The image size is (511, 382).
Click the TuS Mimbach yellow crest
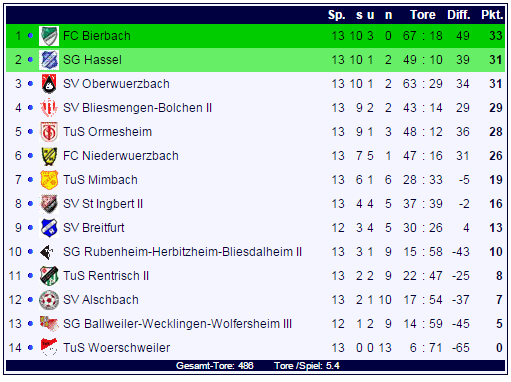[49, 180]
